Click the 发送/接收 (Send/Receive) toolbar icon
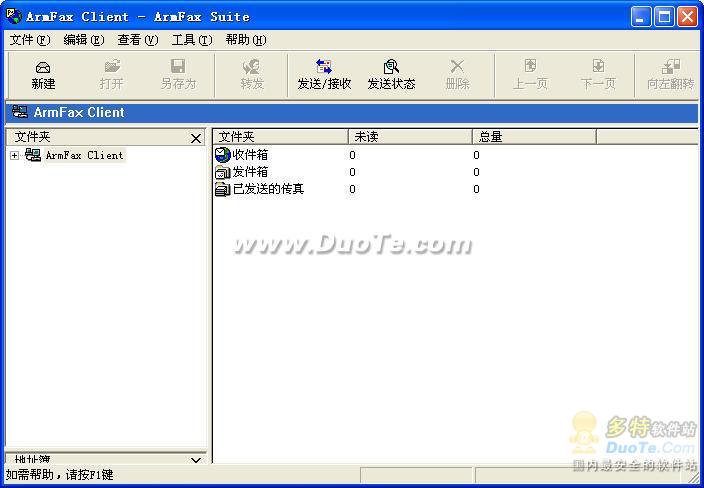The height and width of the screenshot is (488, 704). click(x=324, y=67)
